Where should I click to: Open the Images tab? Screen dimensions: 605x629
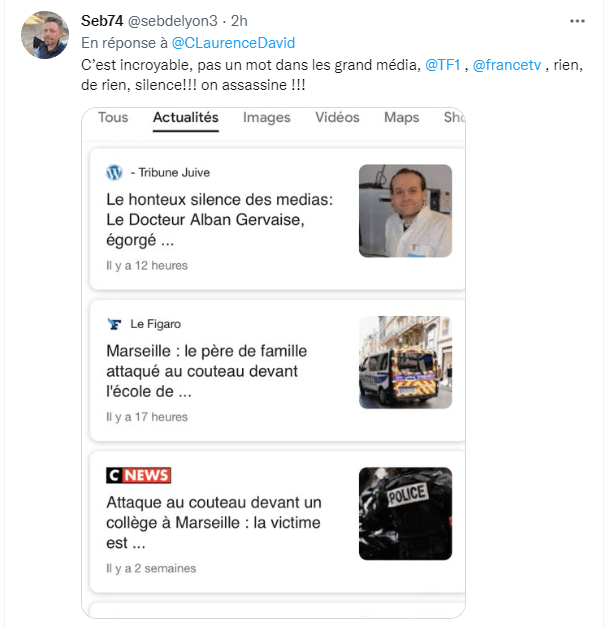pyautogui.click(x=266, y=118)
